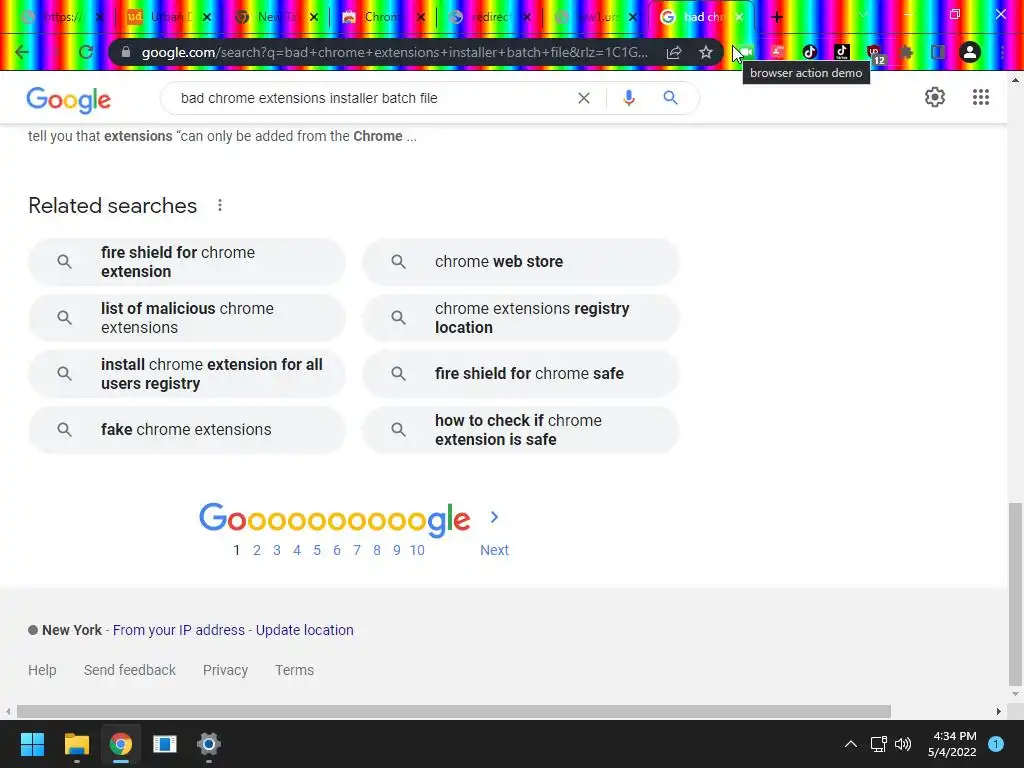The image size is (1024, 768).
Task: Open the Chrome profile avatar
Action: coord(970,52)
